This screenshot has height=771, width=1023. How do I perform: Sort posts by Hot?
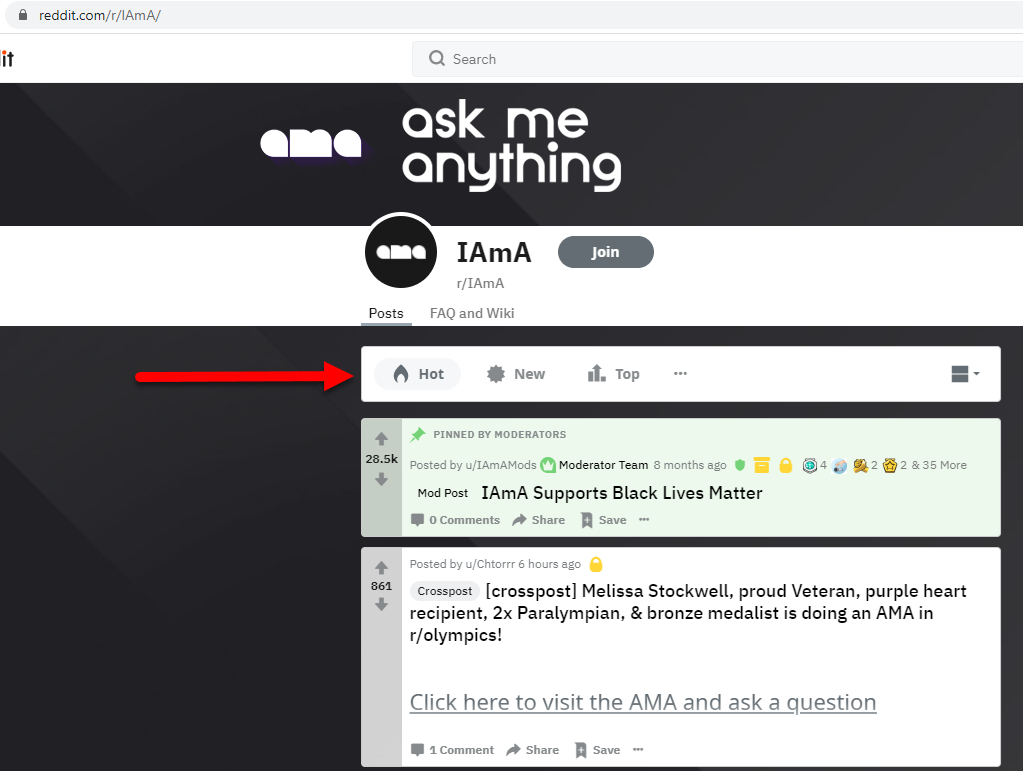(418, 374)
